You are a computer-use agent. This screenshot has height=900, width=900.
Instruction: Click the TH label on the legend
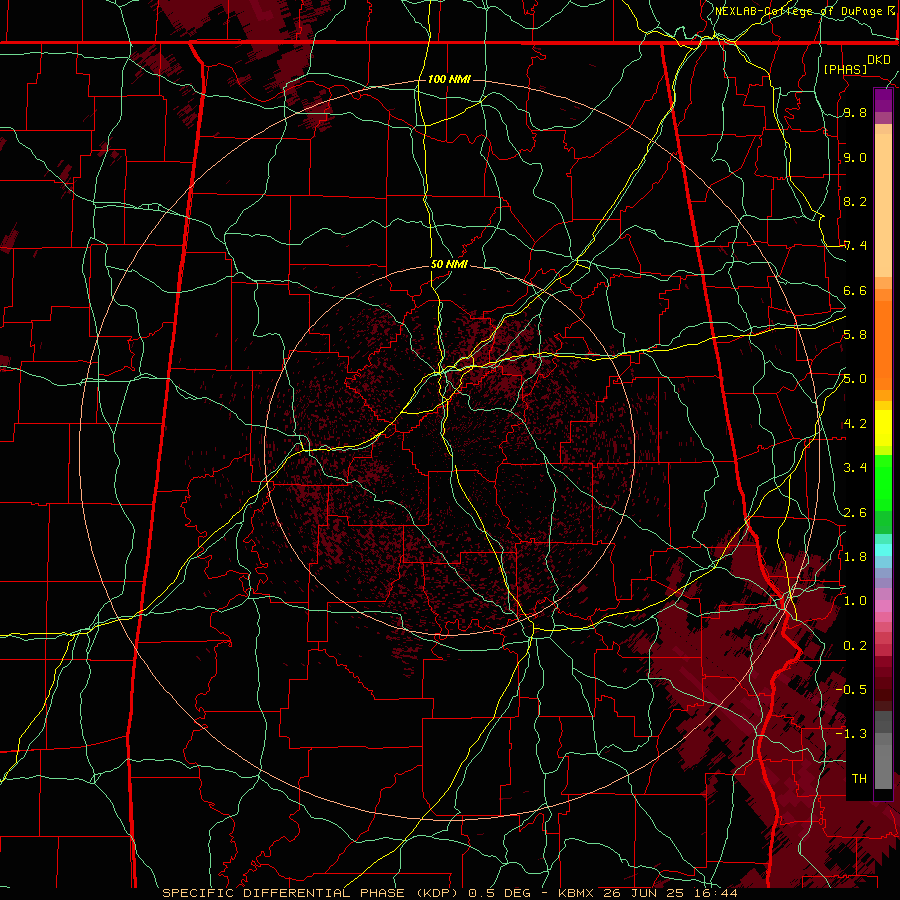pos(859,779)
